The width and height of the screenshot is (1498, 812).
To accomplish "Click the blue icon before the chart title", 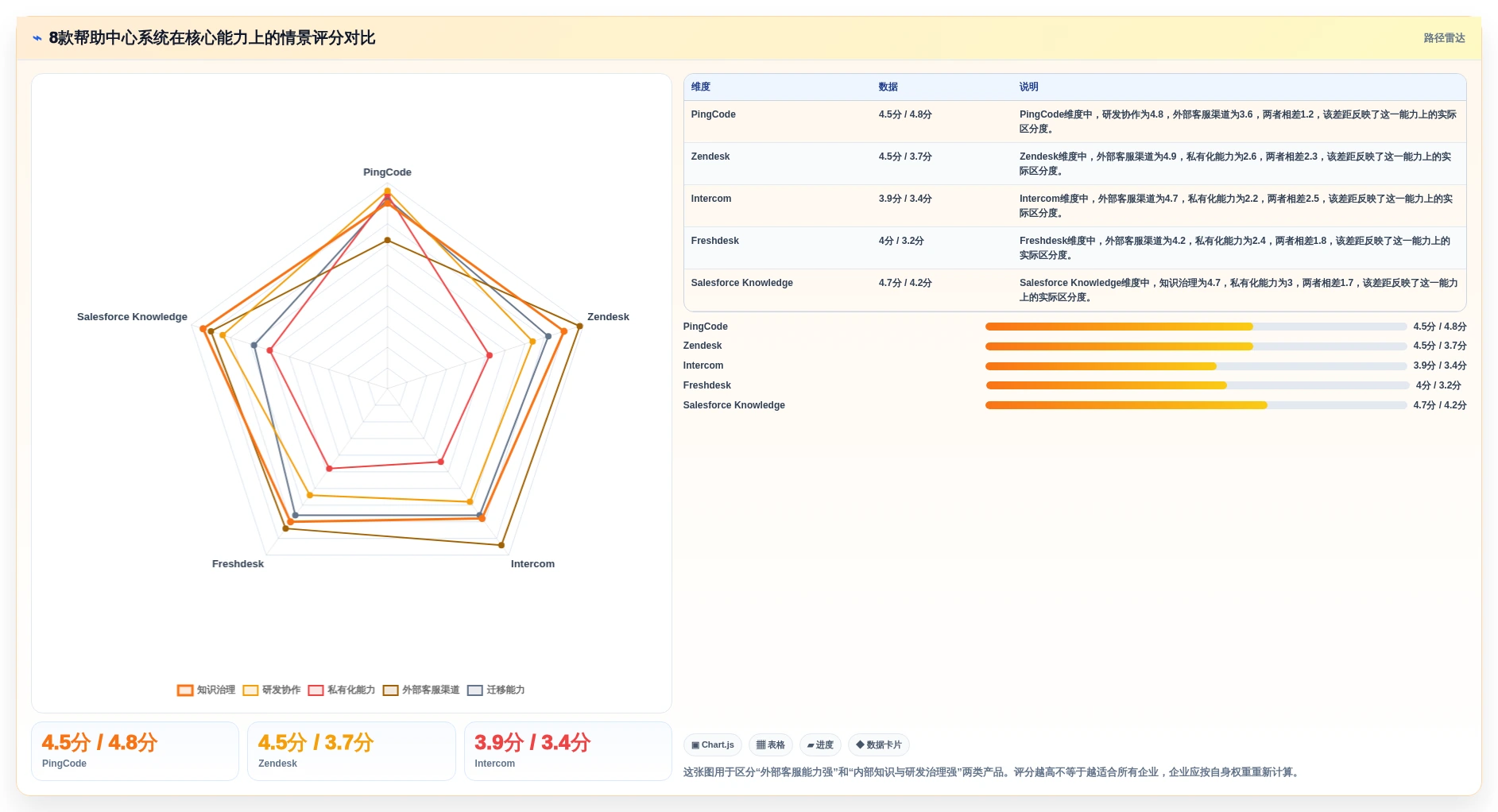I will coord(37,38).
